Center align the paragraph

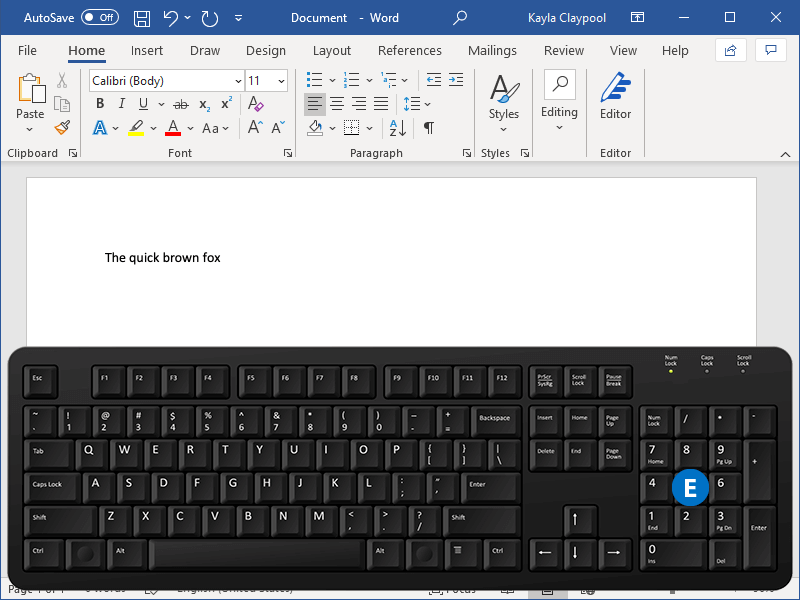click(337, 104)
